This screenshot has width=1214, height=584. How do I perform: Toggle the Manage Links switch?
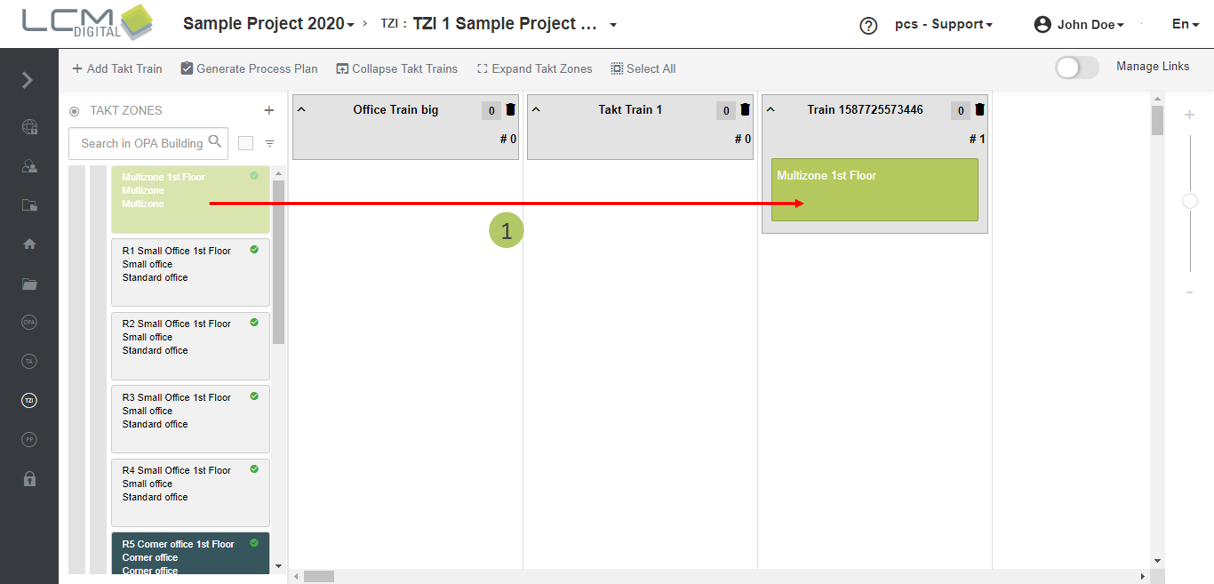coord(1076,67)
